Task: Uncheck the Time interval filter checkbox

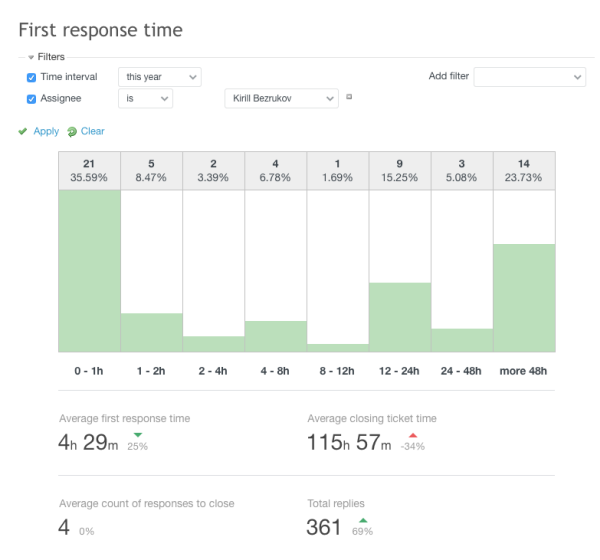Action: [31, 77]
